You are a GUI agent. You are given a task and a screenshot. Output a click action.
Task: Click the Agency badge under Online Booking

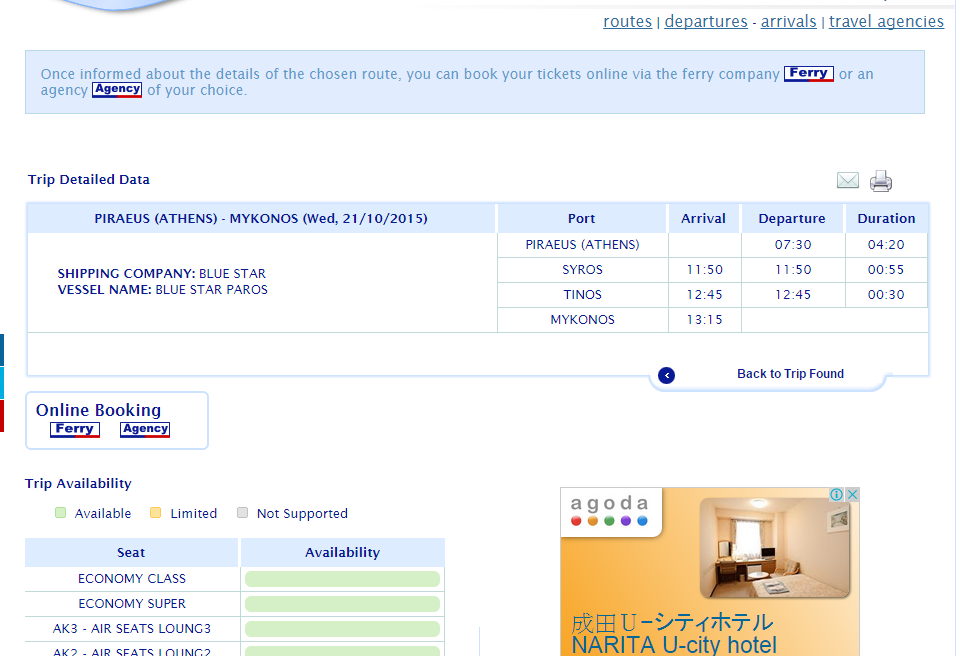[144, 429]
